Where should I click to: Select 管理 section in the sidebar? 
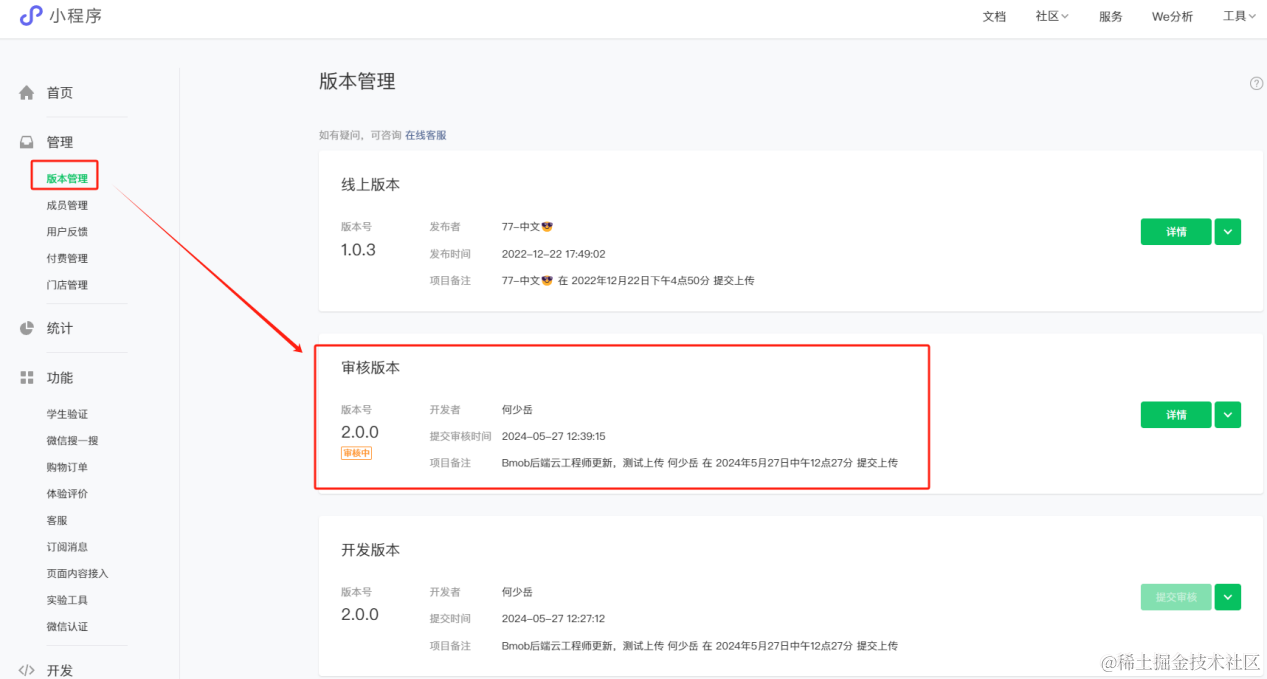60,142
